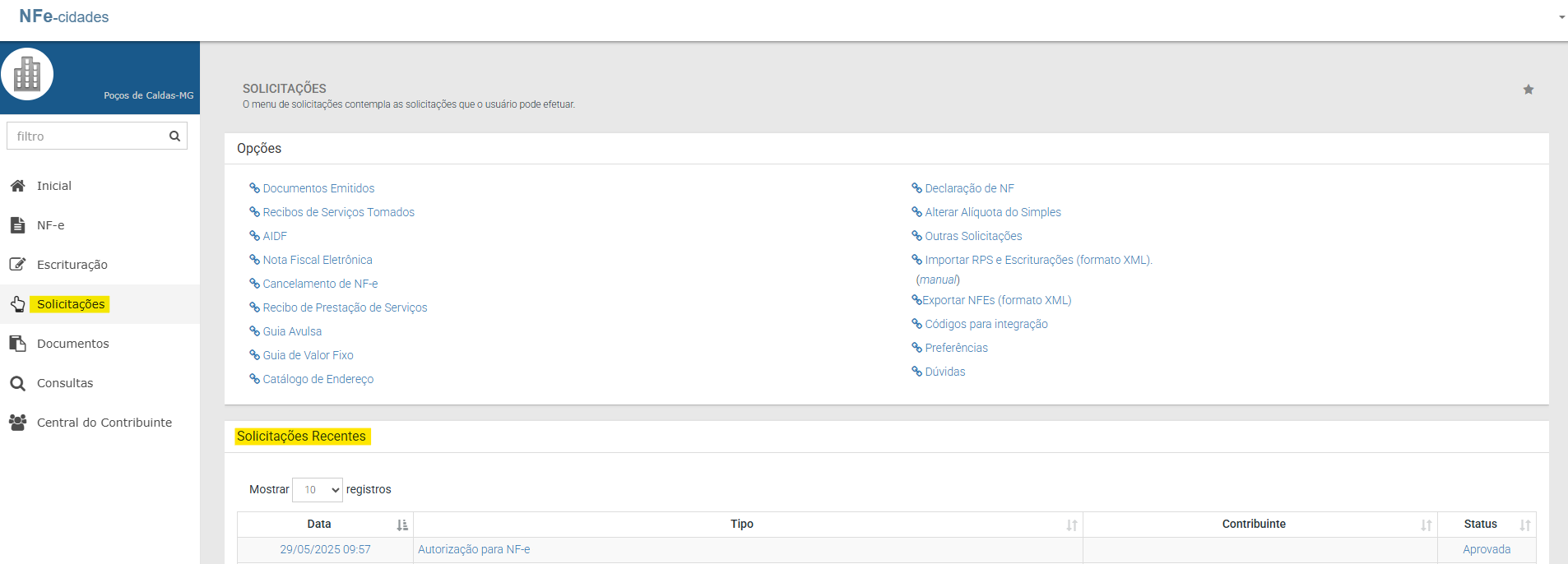Click link icon next to Documentos Emitidos
This screenshot has width=1568, height=564.
tap(254, 188)
